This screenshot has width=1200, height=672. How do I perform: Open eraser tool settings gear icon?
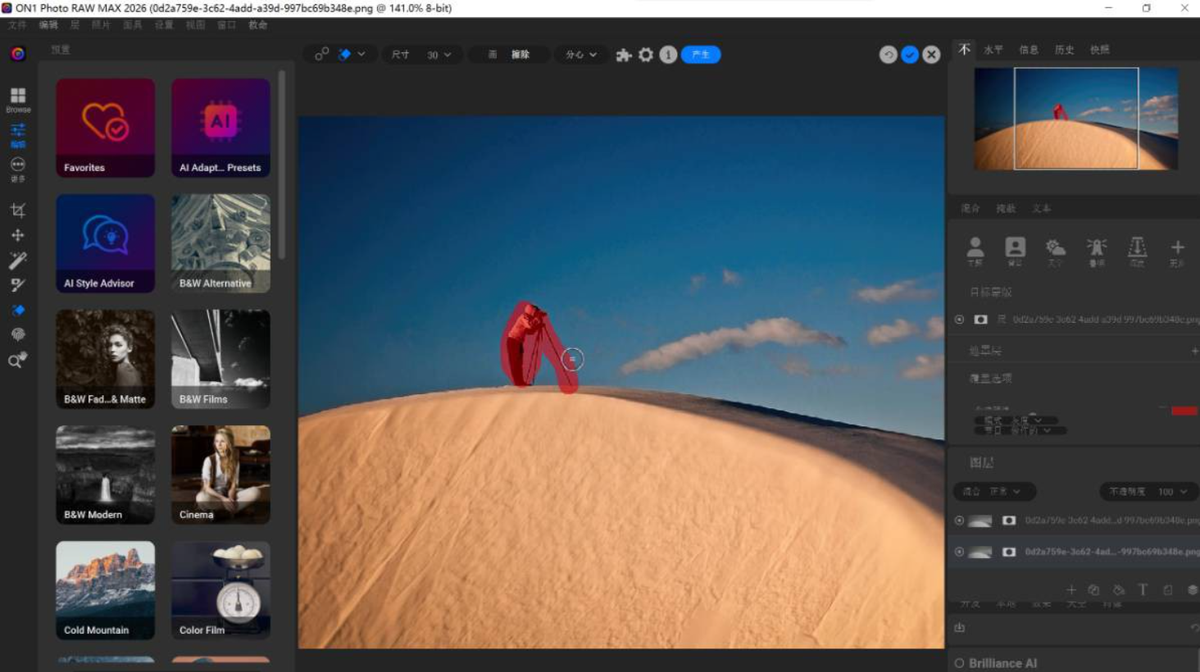click(646, 55)
